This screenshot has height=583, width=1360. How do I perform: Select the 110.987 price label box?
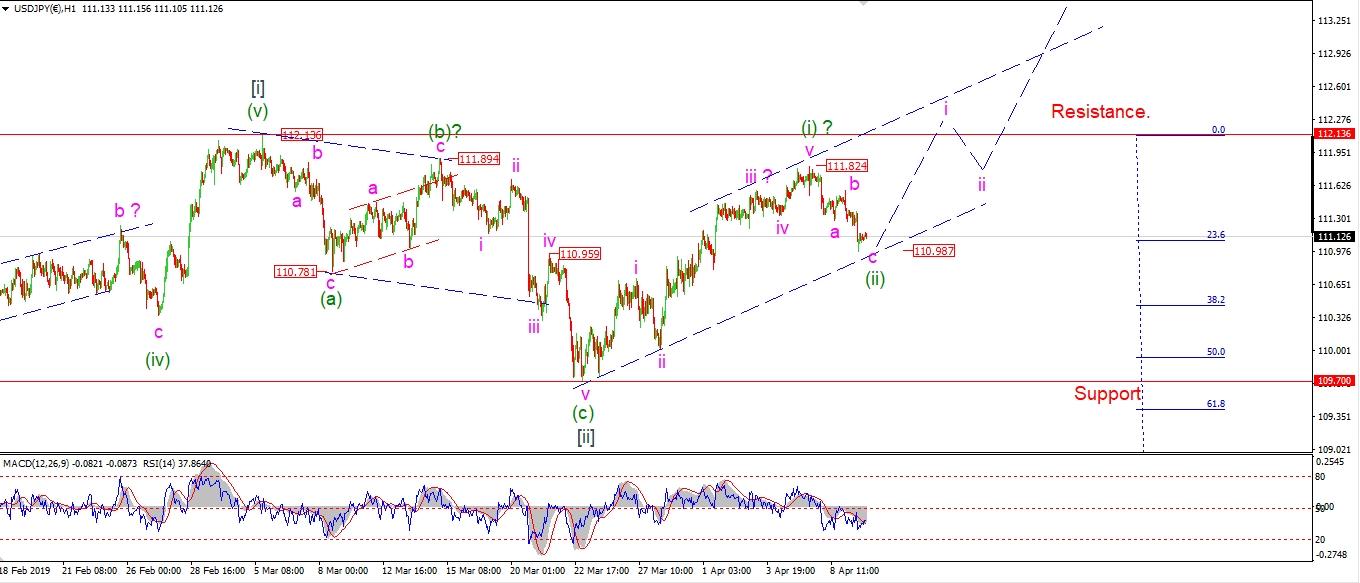[933, 251]
